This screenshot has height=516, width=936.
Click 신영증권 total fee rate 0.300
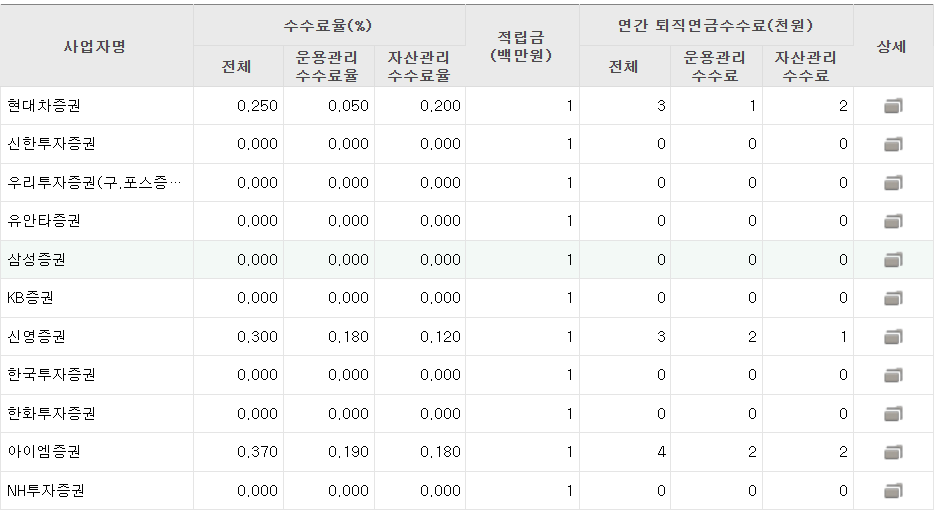click(x=257, y=337)
